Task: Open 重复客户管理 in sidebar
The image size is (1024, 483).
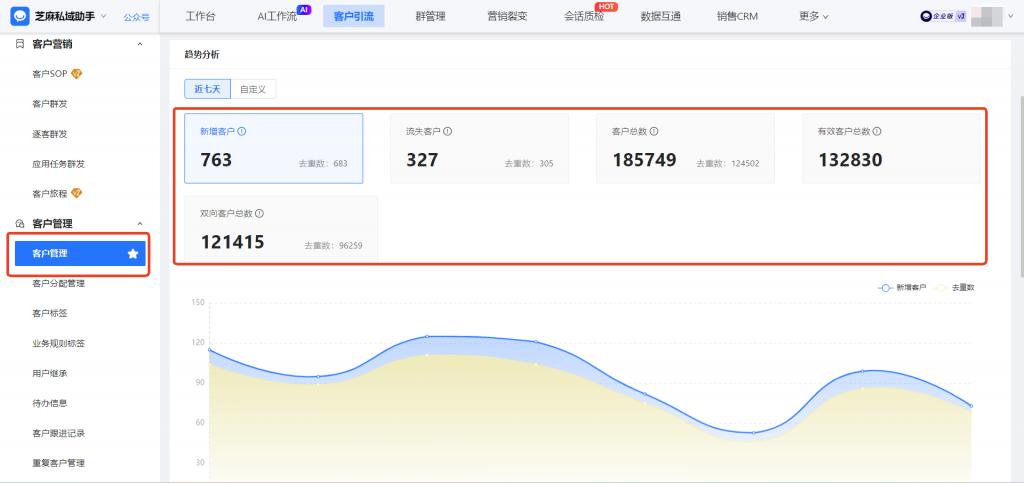Action: (x=58, y=463)
